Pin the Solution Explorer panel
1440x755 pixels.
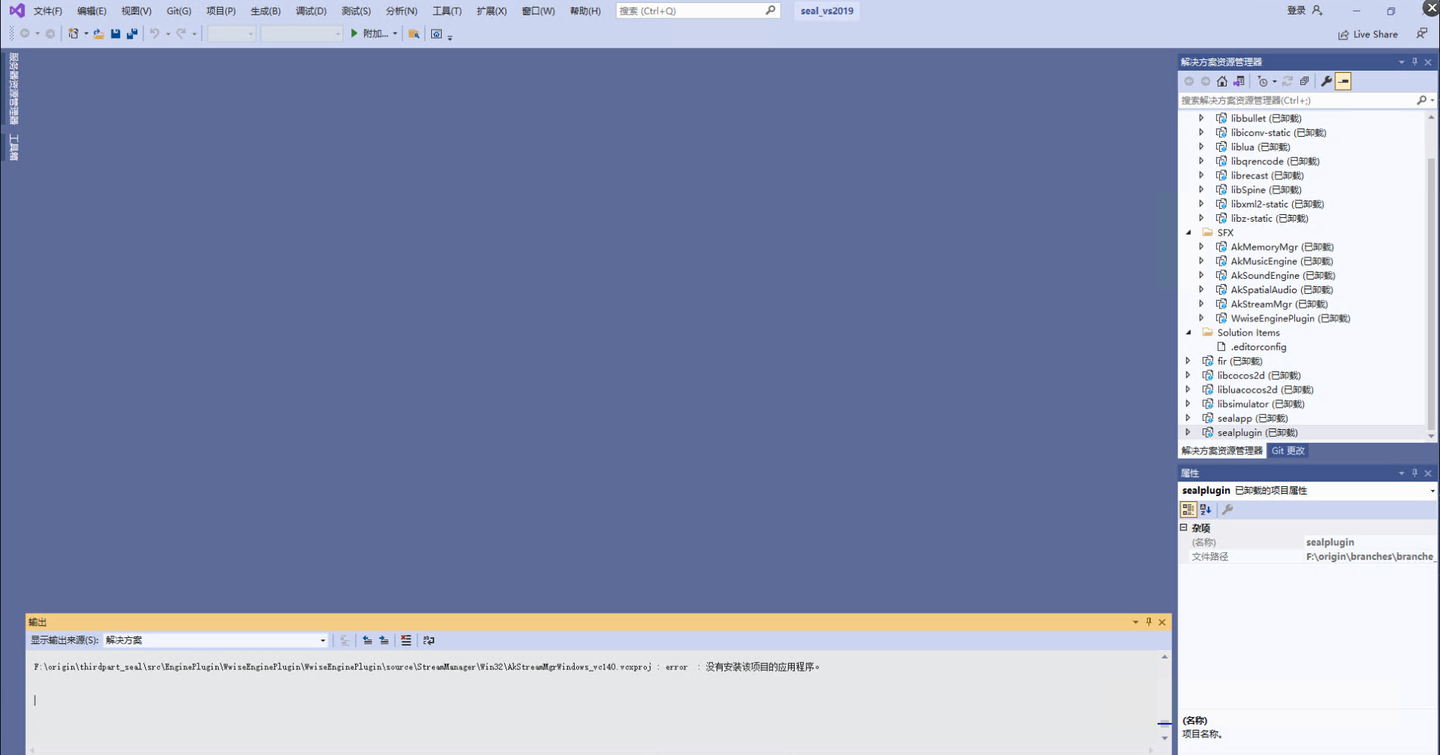1414,61
